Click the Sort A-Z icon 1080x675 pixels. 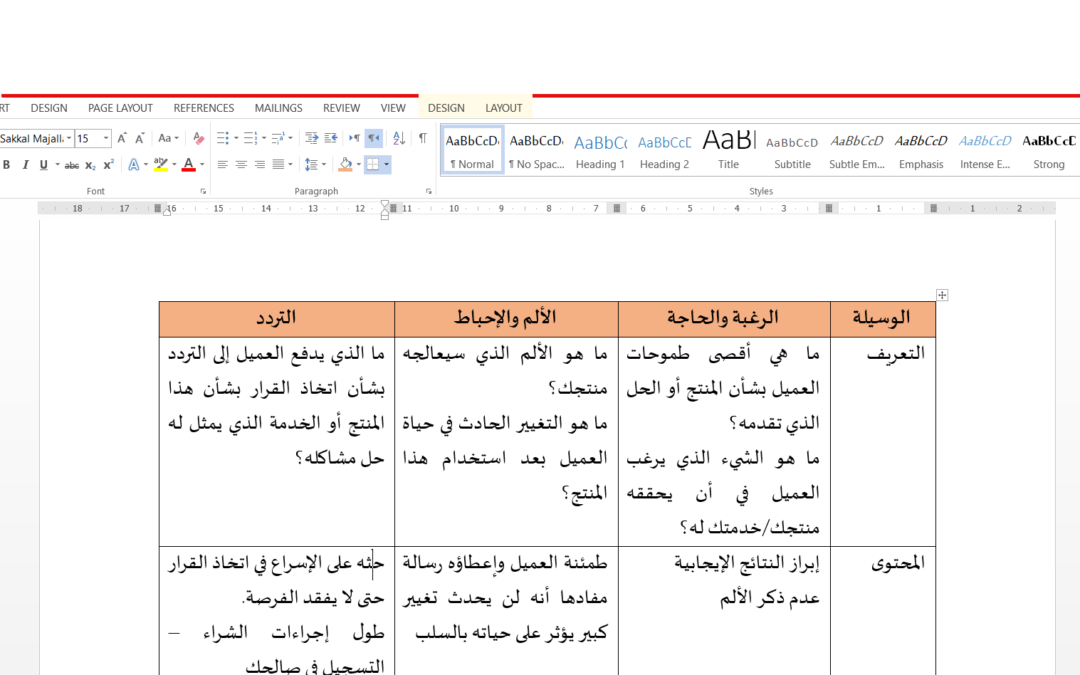pos(399,138)
